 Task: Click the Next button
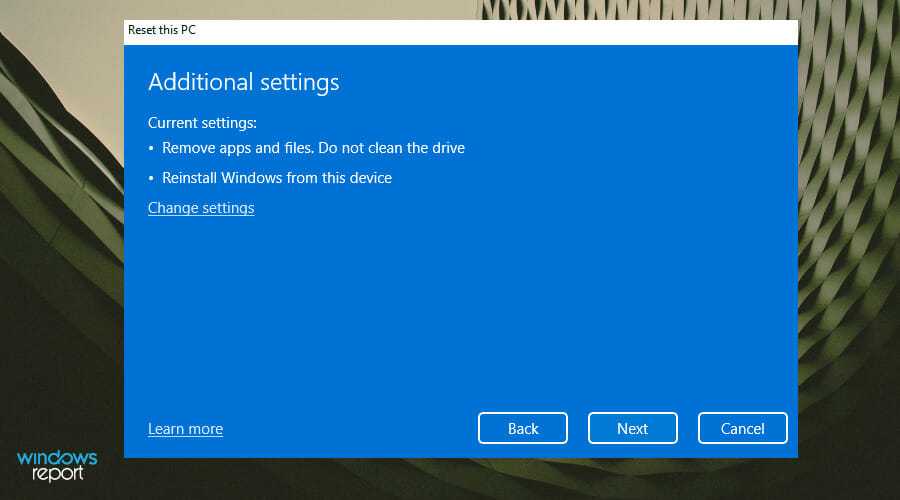tap(633, 428)
